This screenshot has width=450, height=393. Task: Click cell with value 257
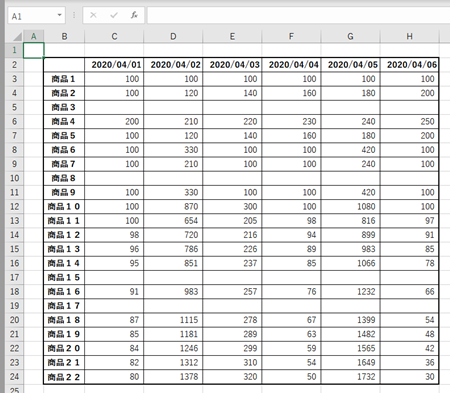point(232,292)
